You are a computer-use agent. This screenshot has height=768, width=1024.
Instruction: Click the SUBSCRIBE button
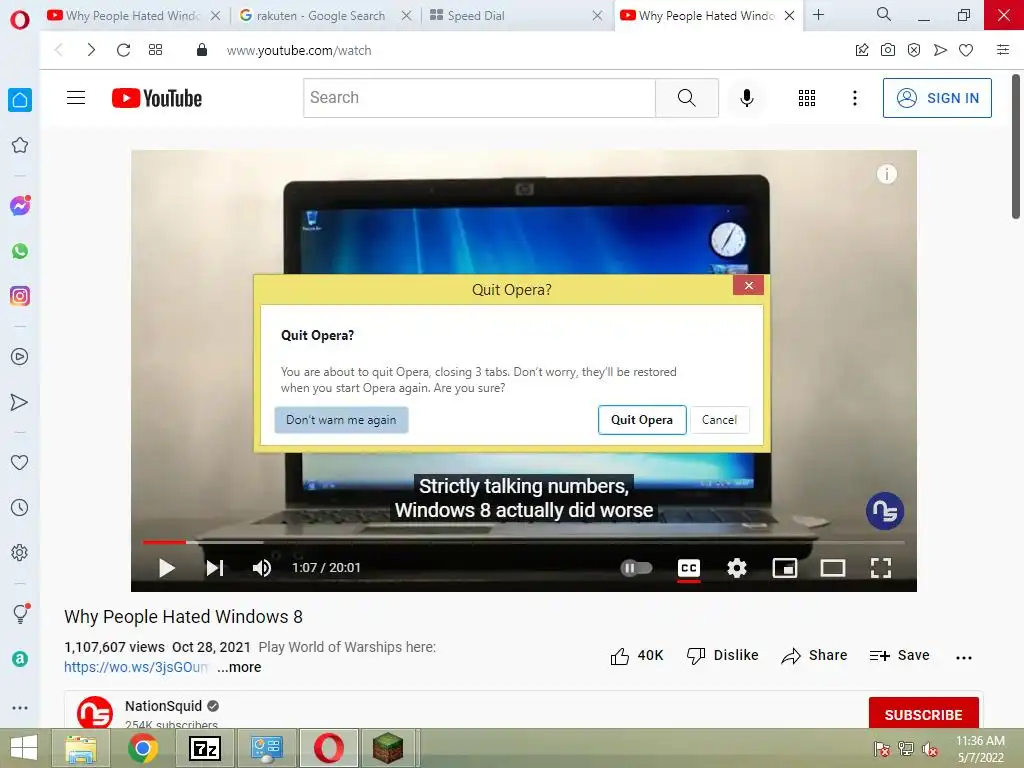(x=923, y=714)
